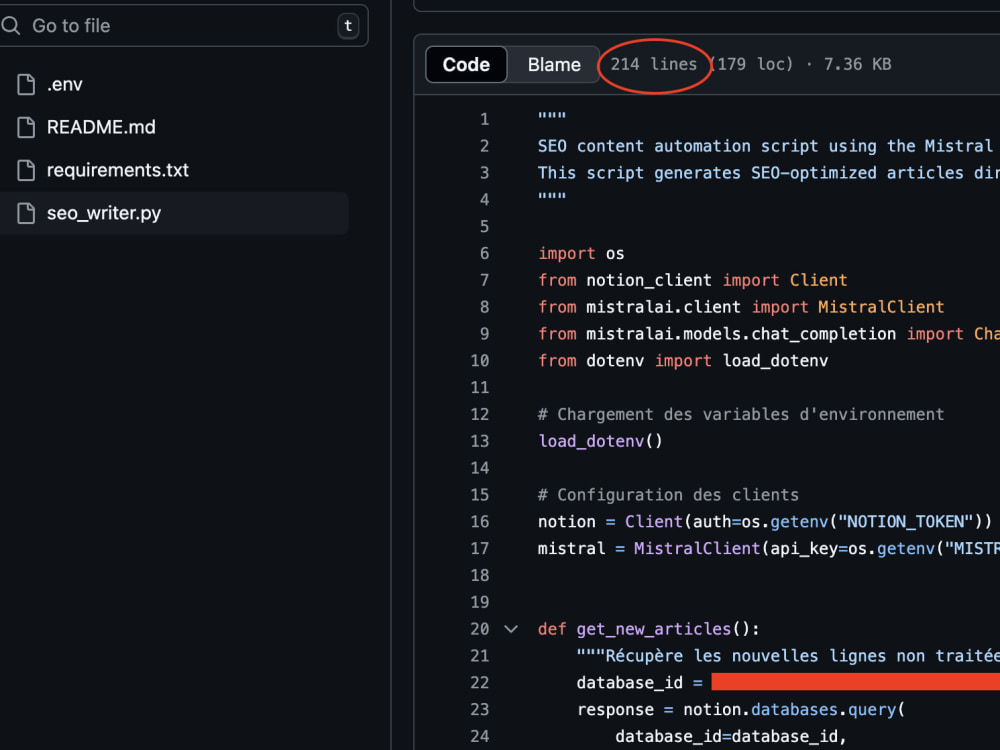1000x750 pixels.
Task: Click line number 24
Action: click(x=480, y=737)
